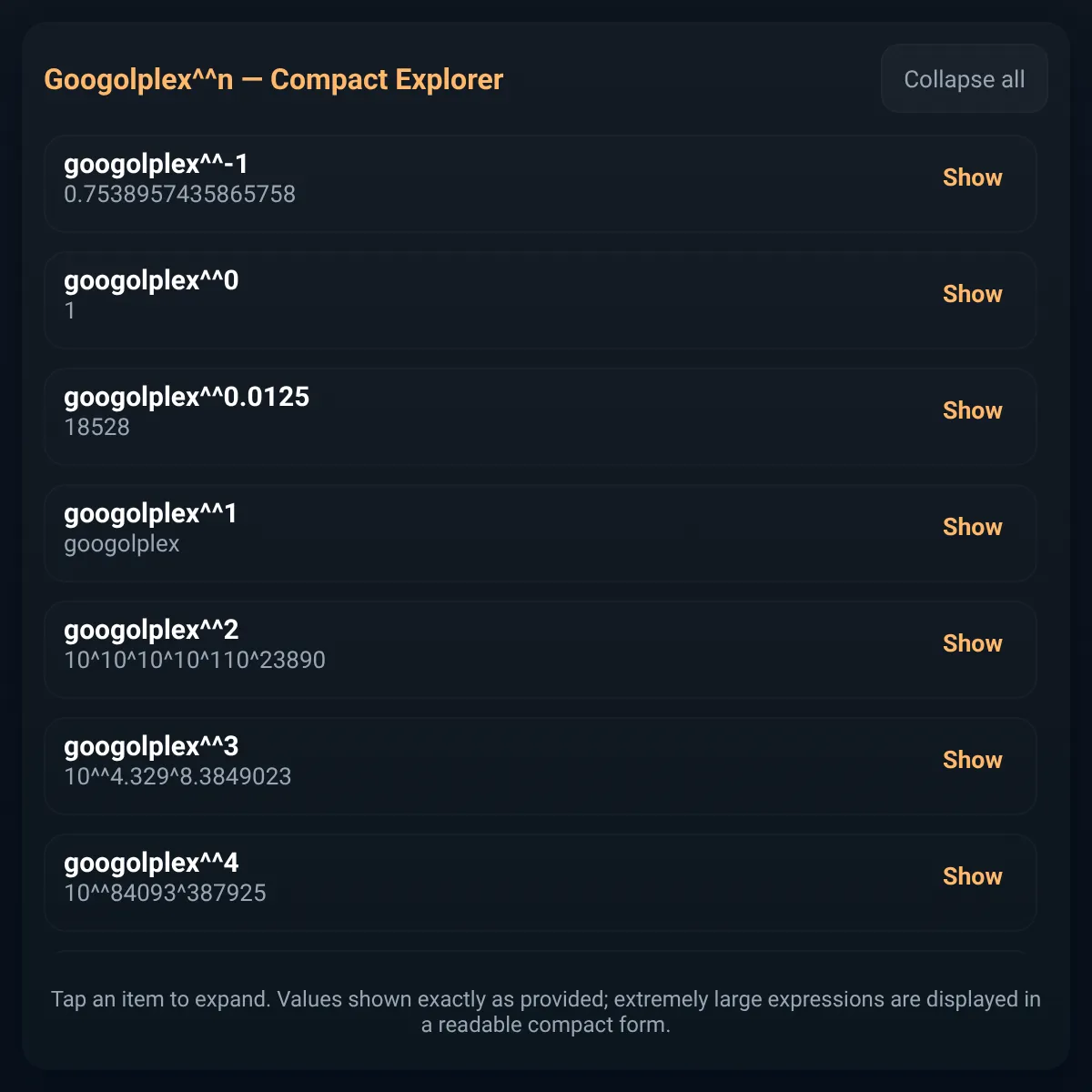Show details for googolplex^^1
This screenshot has height=1092, width=1092.
[972, 527]
